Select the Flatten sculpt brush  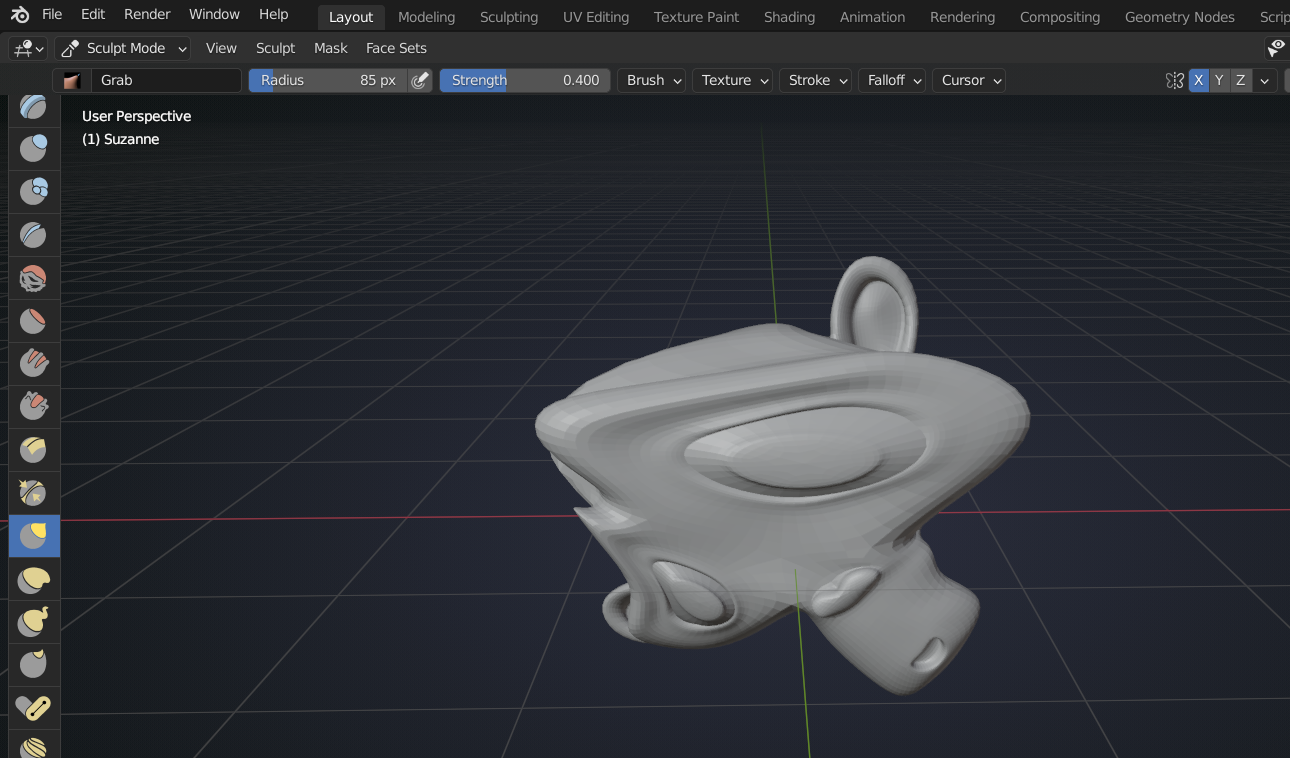[34, 321]
